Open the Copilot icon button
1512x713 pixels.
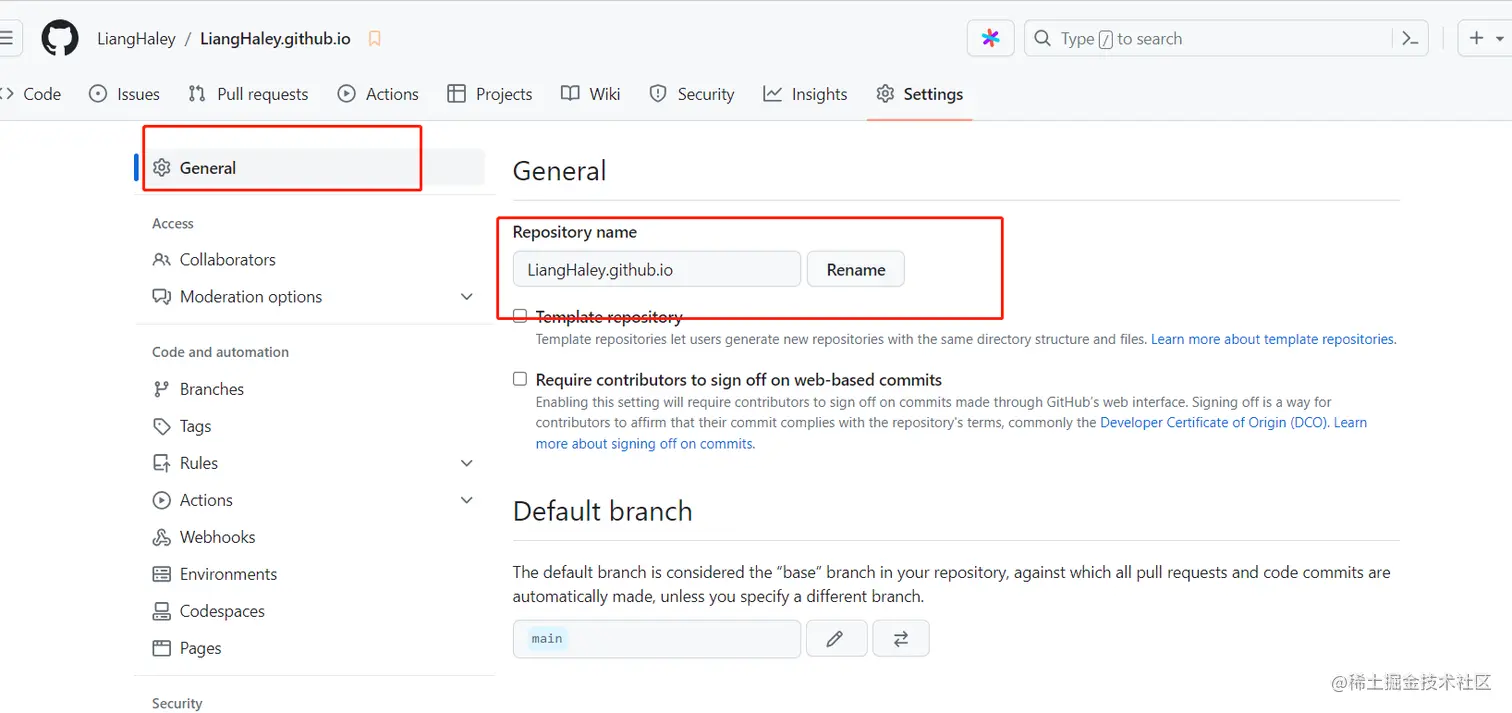pyautogui.click(x=990, y=39)
